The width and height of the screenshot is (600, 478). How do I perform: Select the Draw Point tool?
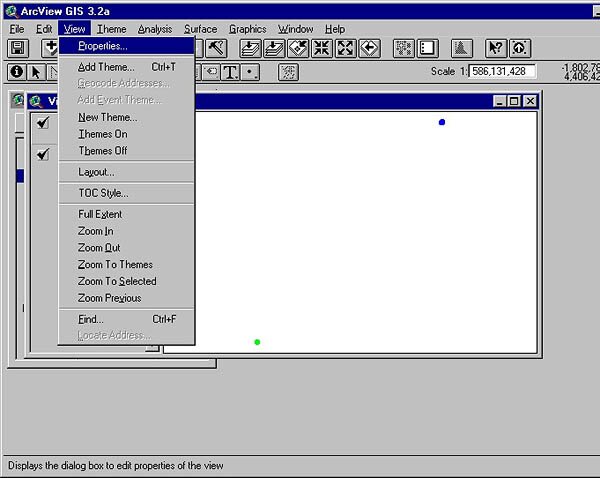(250, 72)
